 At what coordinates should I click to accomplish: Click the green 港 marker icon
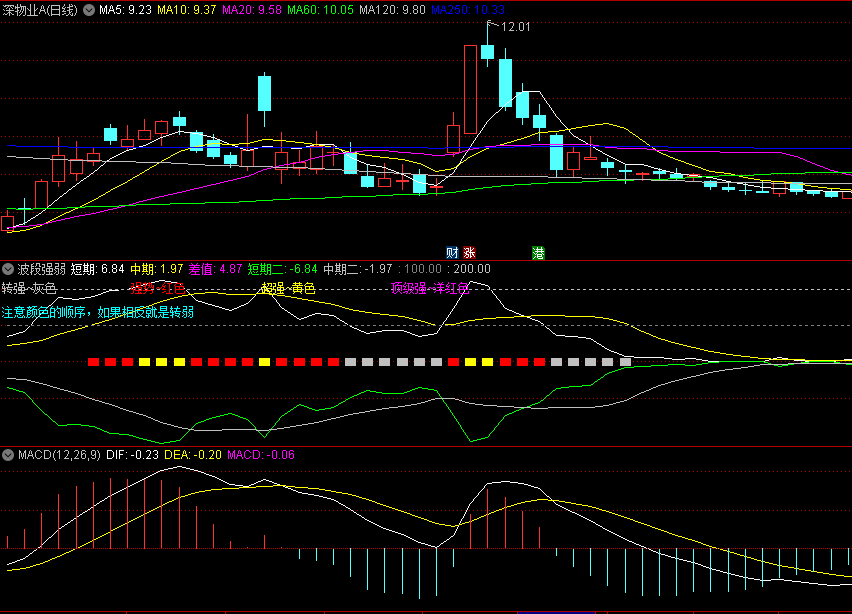(538, 253)
